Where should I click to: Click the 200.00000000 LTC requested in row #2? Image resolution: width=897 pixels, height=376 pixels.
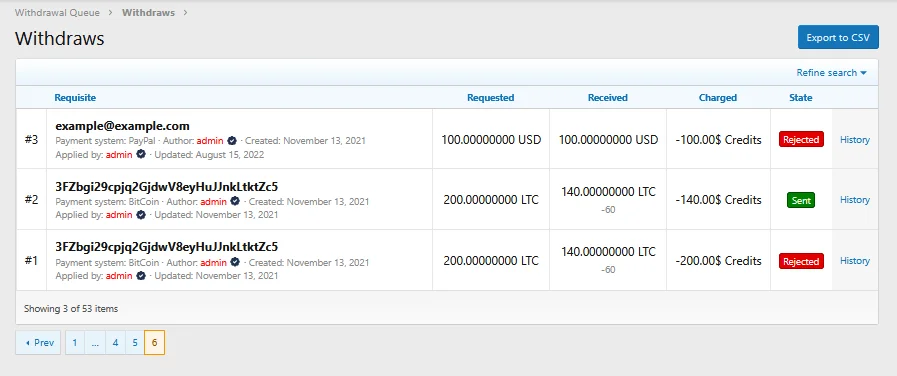[x=491, y=200]
